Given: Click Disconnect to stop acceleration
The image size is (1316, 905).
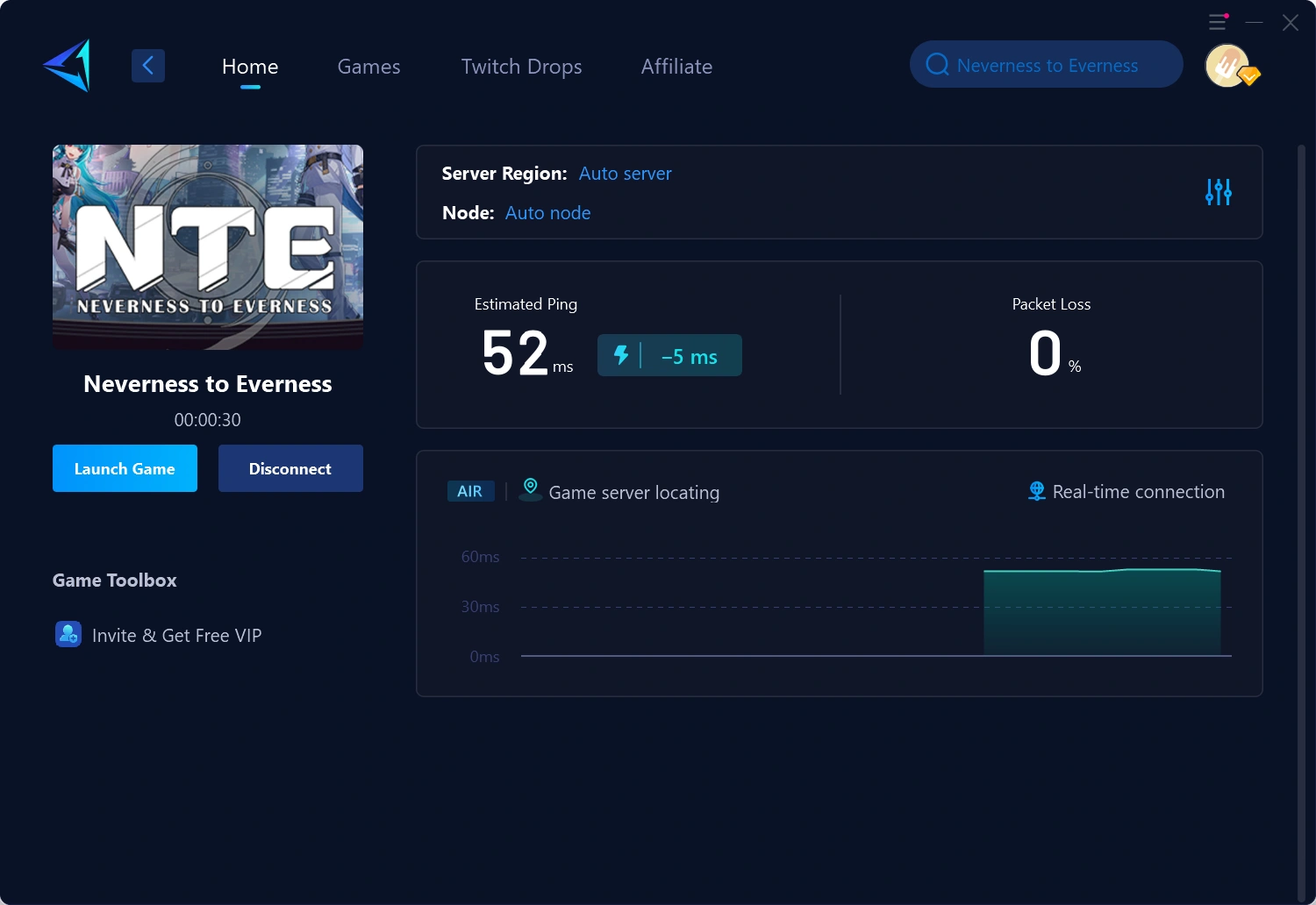Looking at the screenshot, I should [290, 468].
